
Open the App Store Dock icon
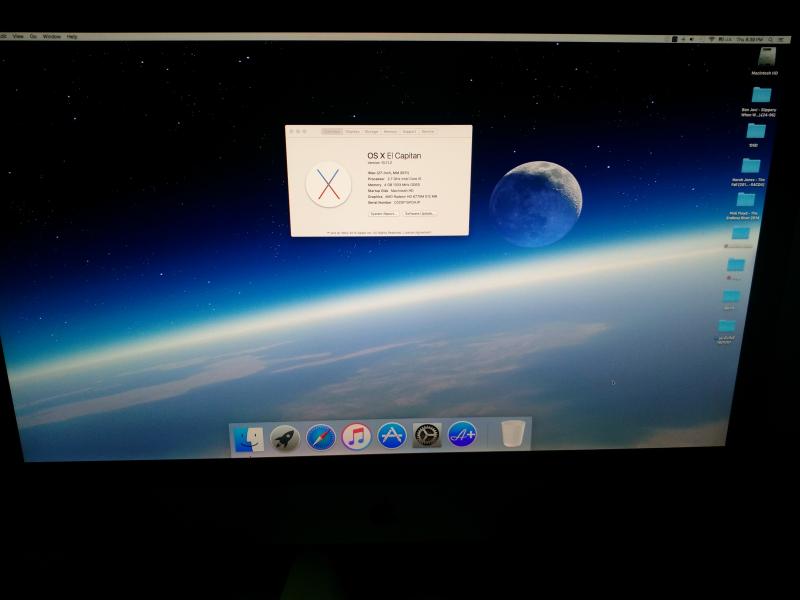(x=392, y=435)
